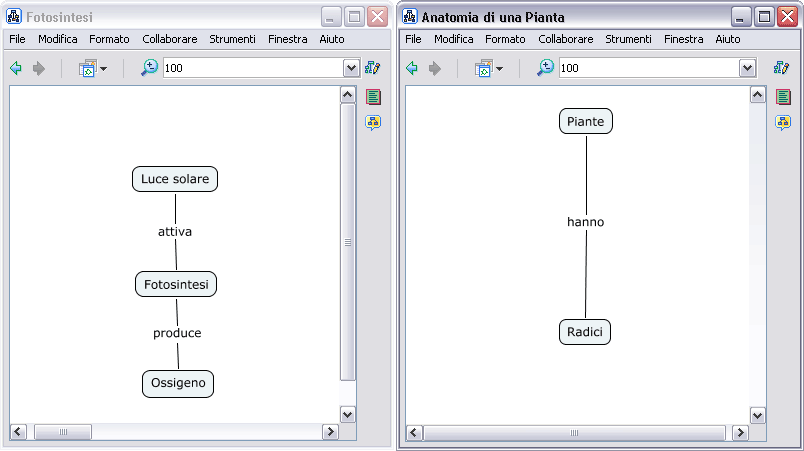
Task: Expand the zoom level dropdown in Fotosintesi
Action: pyautogui.click(x=351, y=68)
